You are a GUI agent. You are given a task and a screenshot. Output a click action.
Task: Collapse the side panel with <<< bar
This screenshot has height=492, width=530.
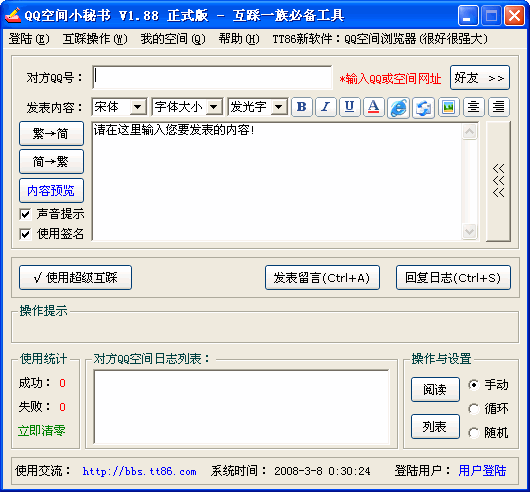pyautogui.click(x=498, y=181)
